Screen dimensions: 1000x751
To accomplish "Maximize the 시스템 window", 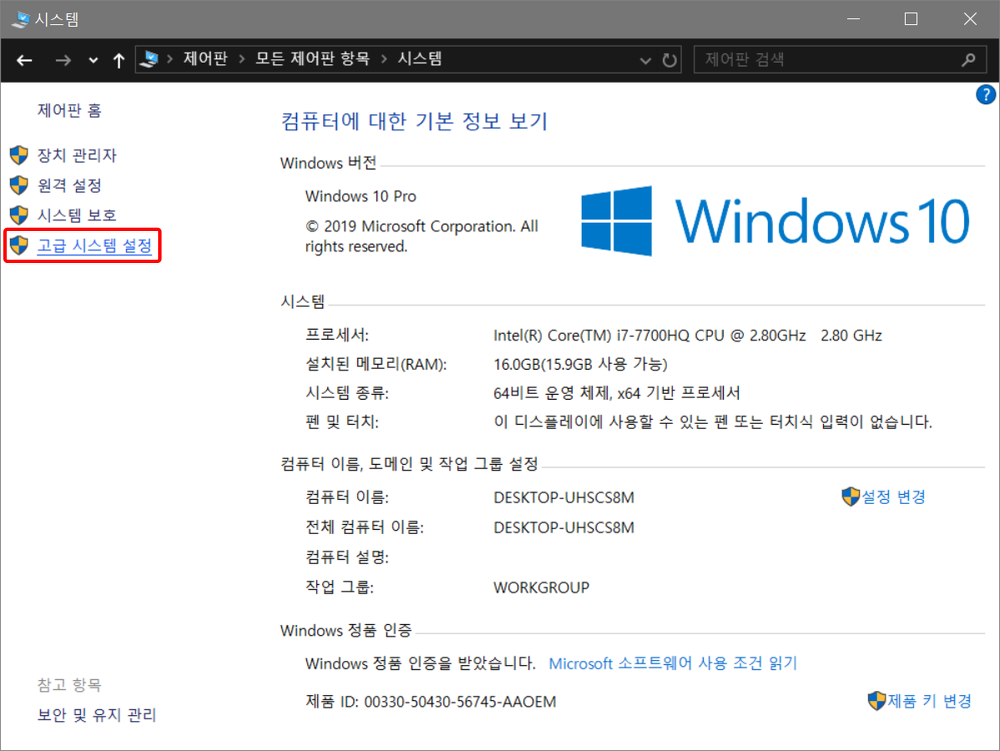I will point(911,19).
